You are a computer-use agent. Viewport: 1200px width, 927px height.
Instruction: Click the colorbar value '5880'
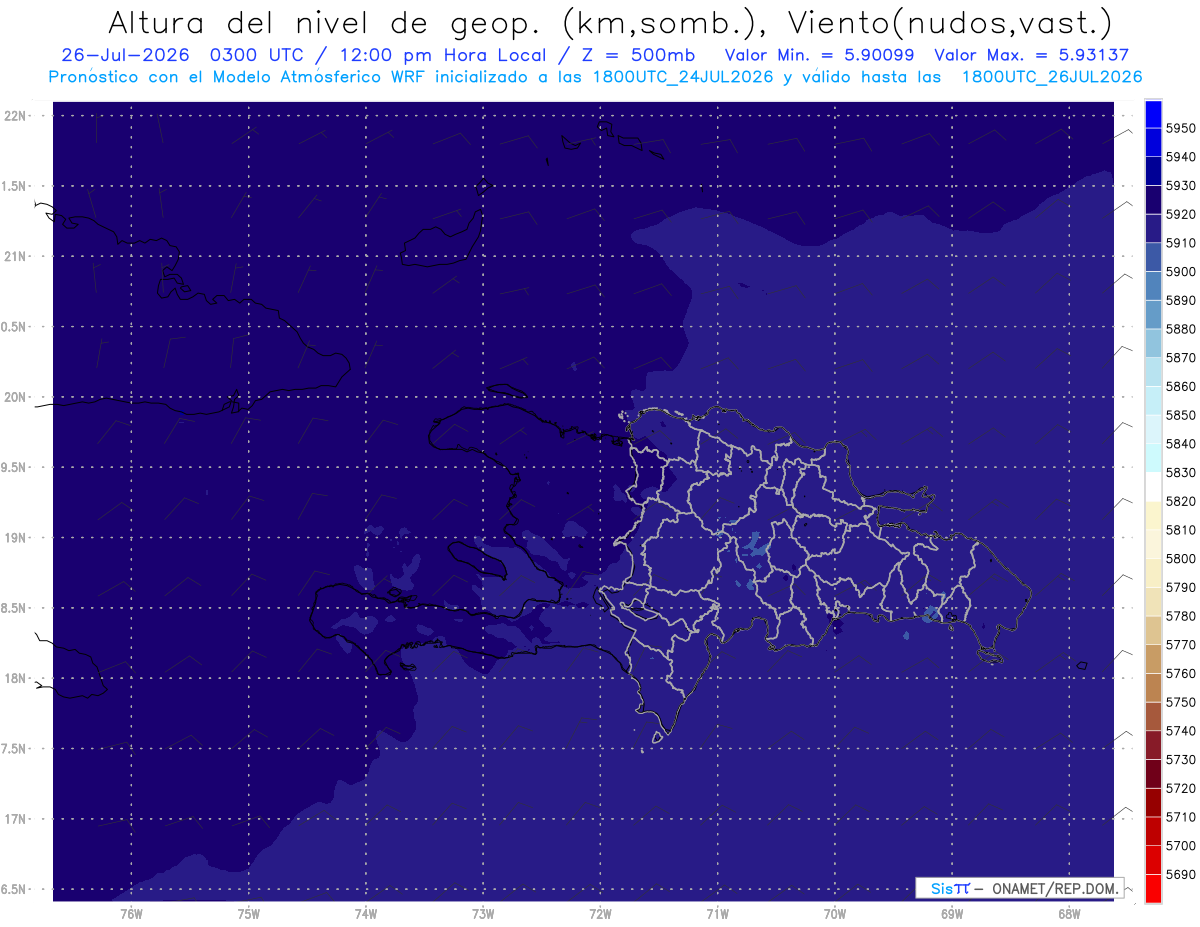tap(1181, 329)
